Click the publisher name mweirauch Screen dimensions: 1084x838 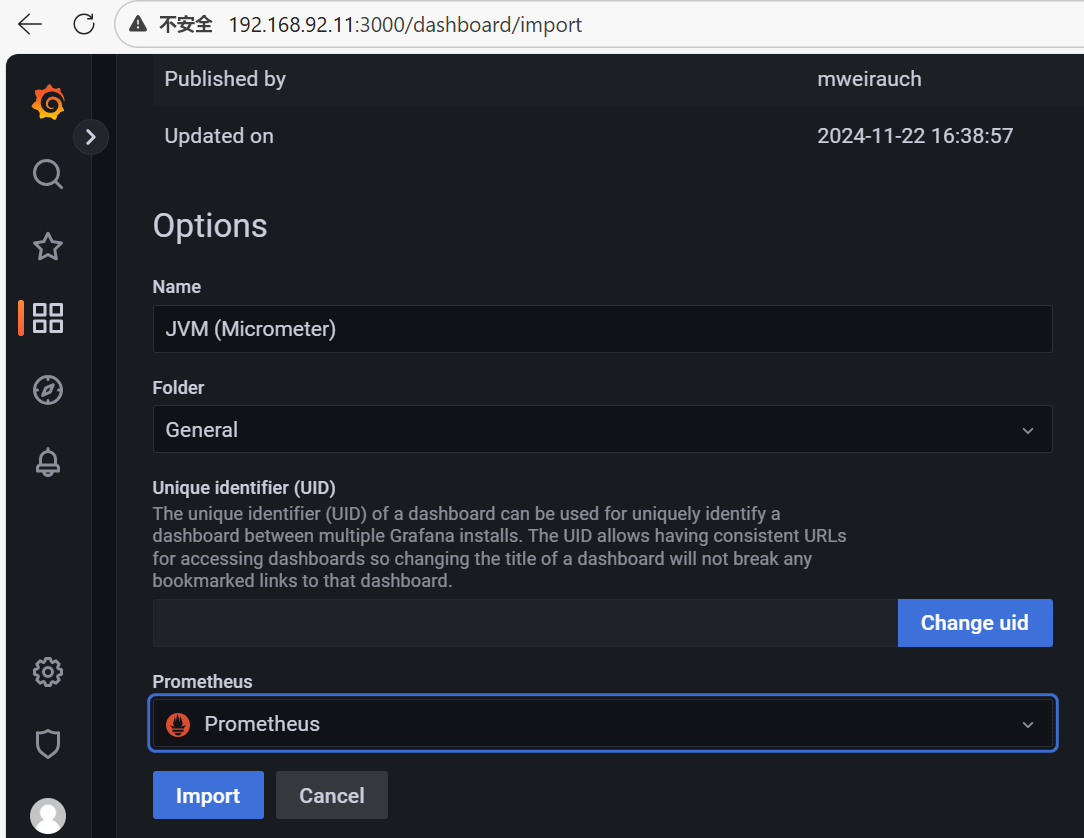tap(869, 79)
